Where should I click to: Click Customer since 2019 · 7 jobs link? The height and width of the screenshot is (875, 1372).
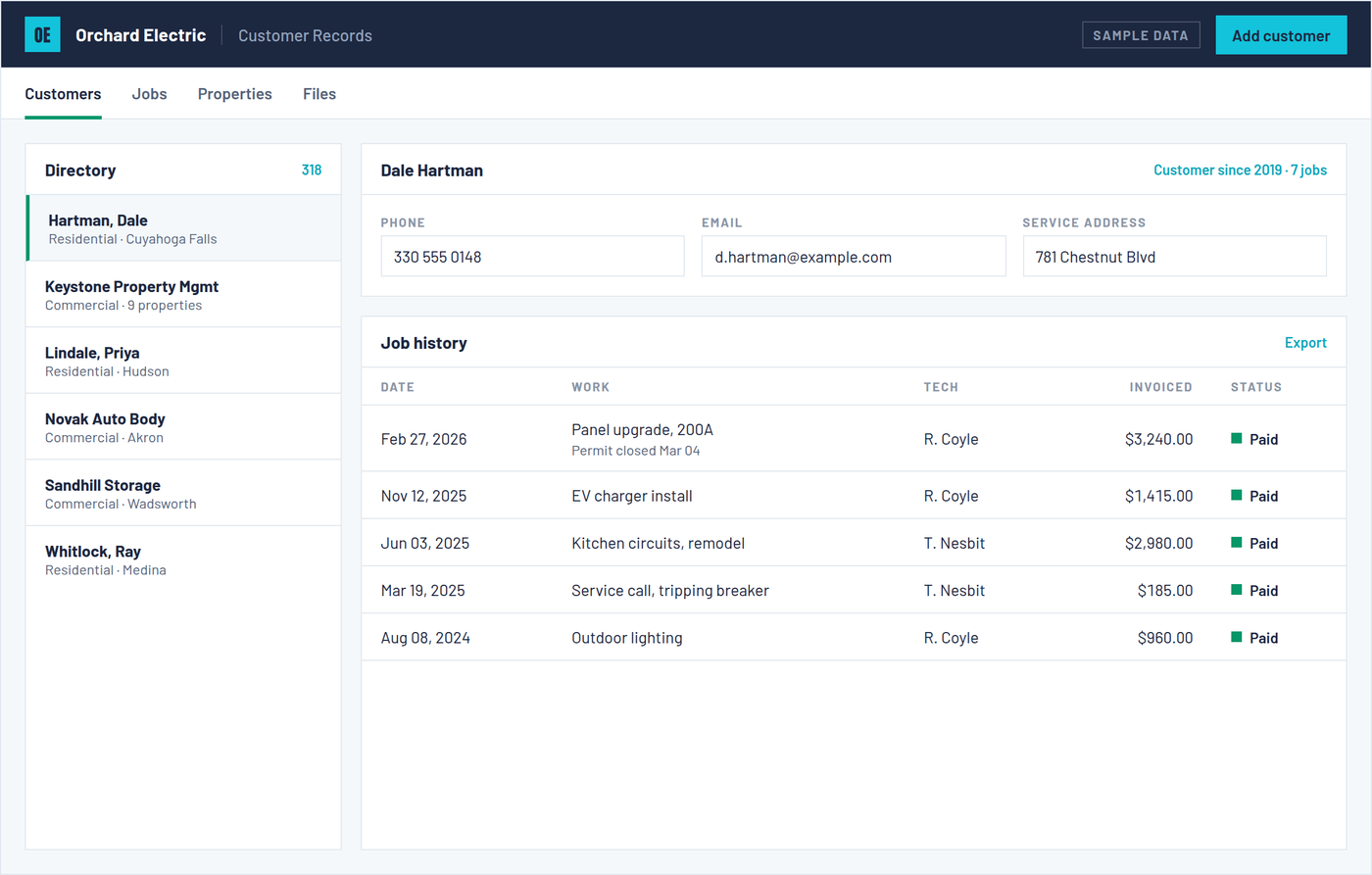pyautogui.click(x=1240, y=170)
